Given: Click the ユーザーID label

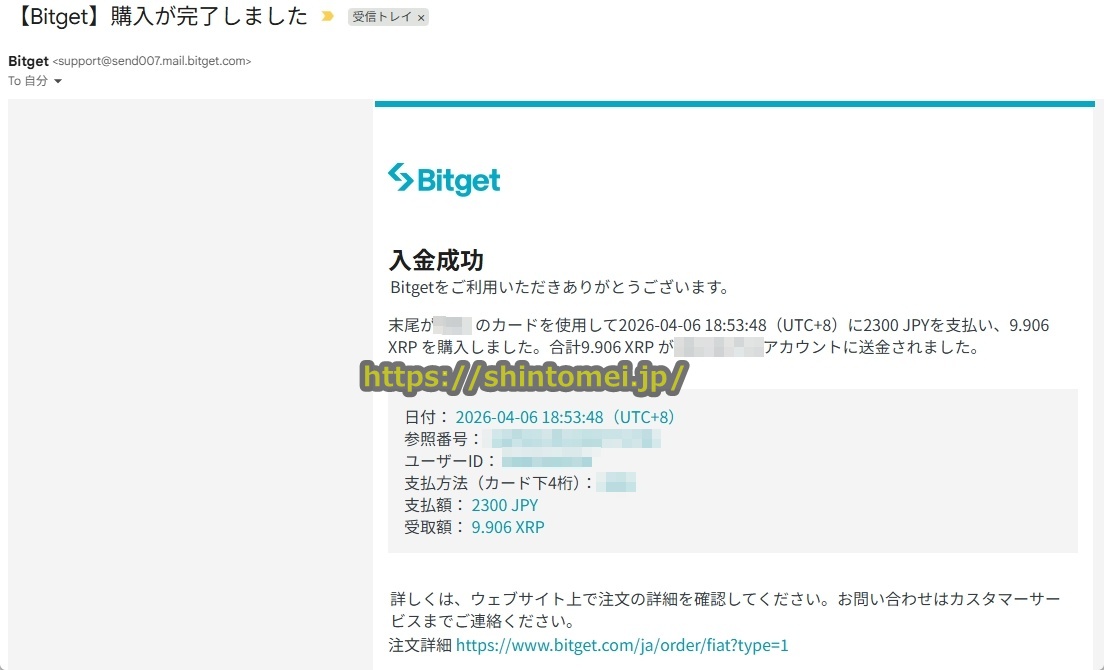Looking at the screenshot, I should 451,461.
